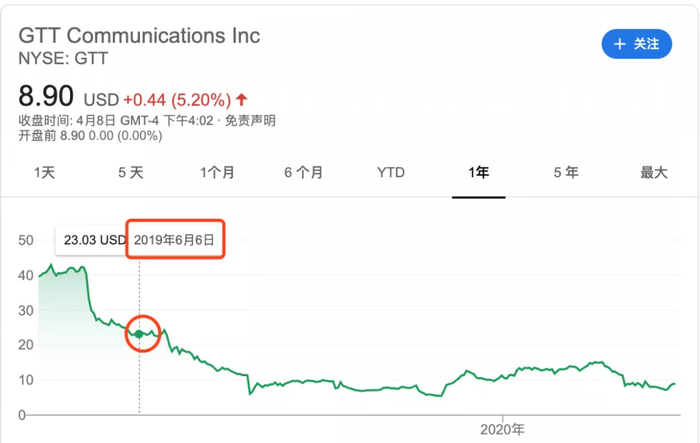
Task: Click the 2019年6月6日 date label
Action: point(175,240)
